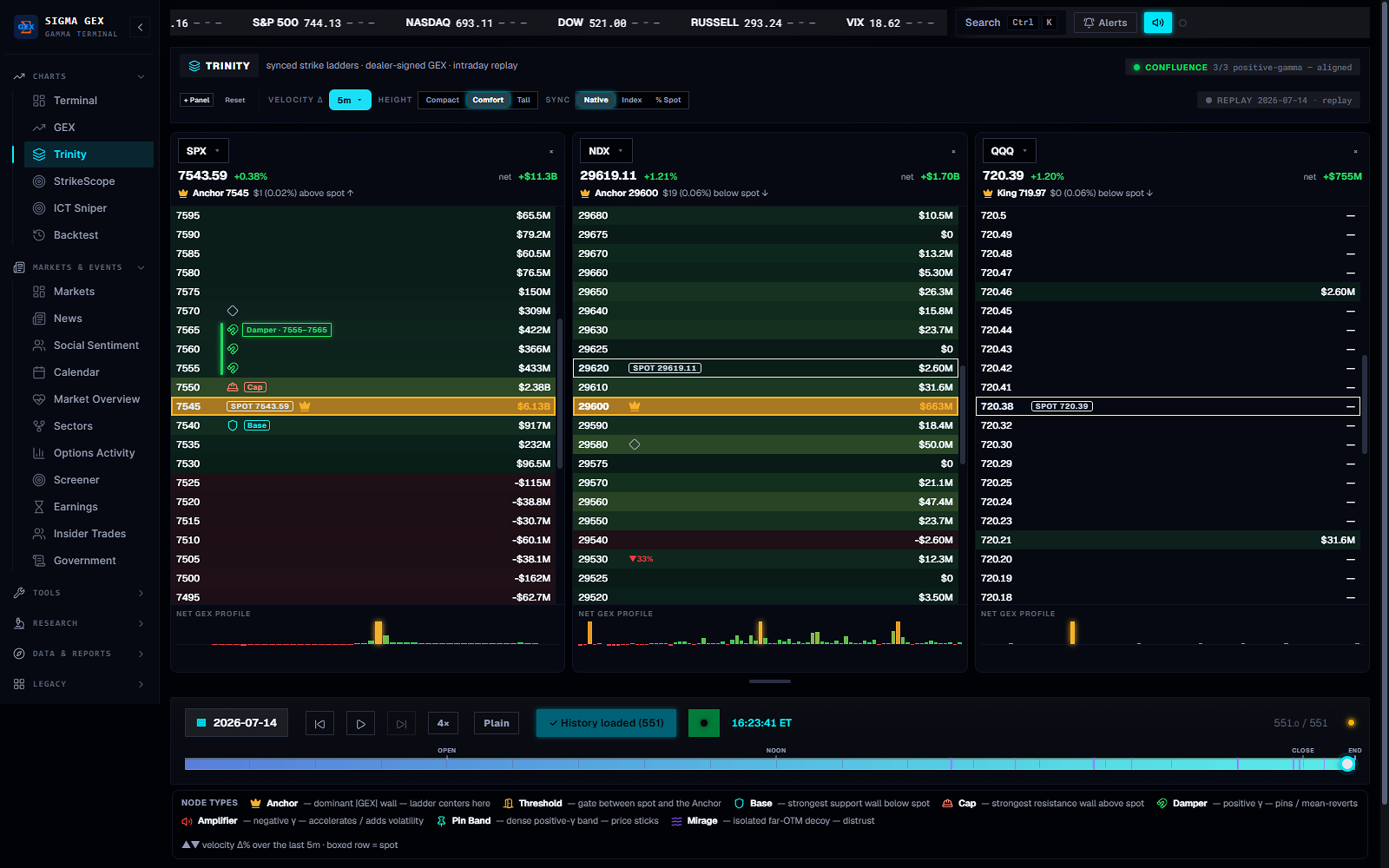Select Compact height
This screenshot has width=1389, height=868.
tap(442, 100)
